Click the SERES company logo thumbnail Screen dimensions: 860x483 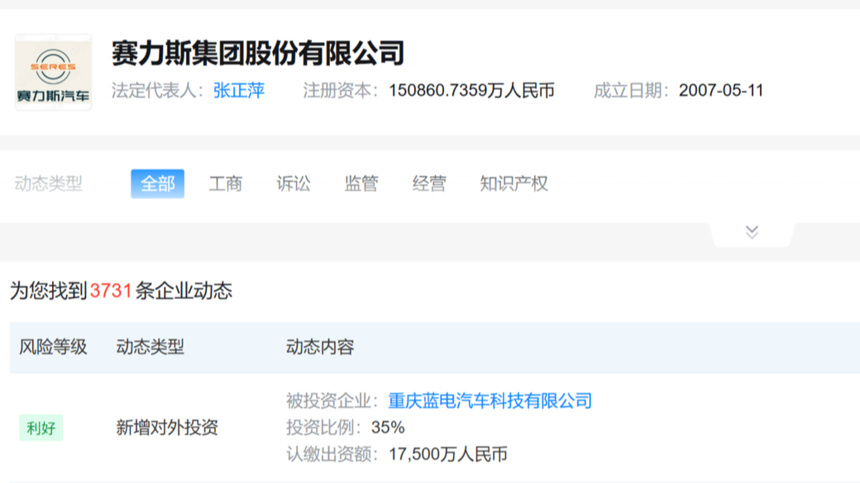(53, 72)
